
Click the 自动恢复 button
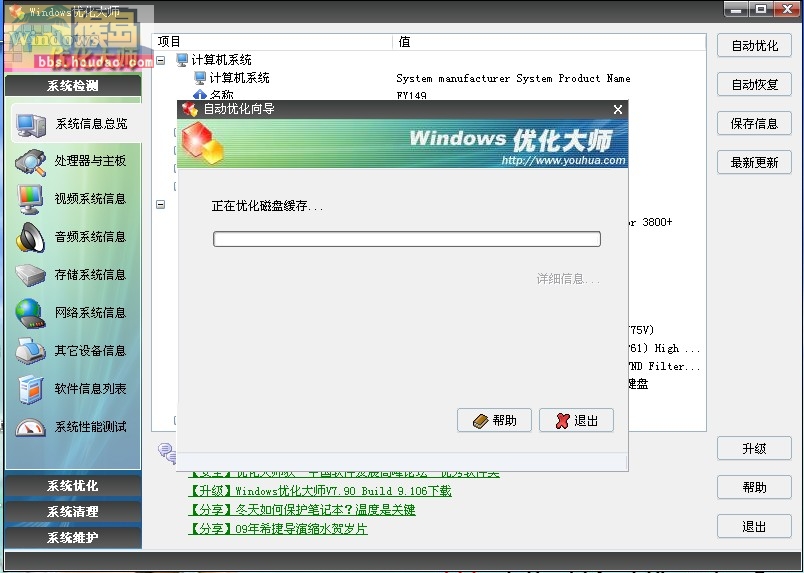coord(754,84)
